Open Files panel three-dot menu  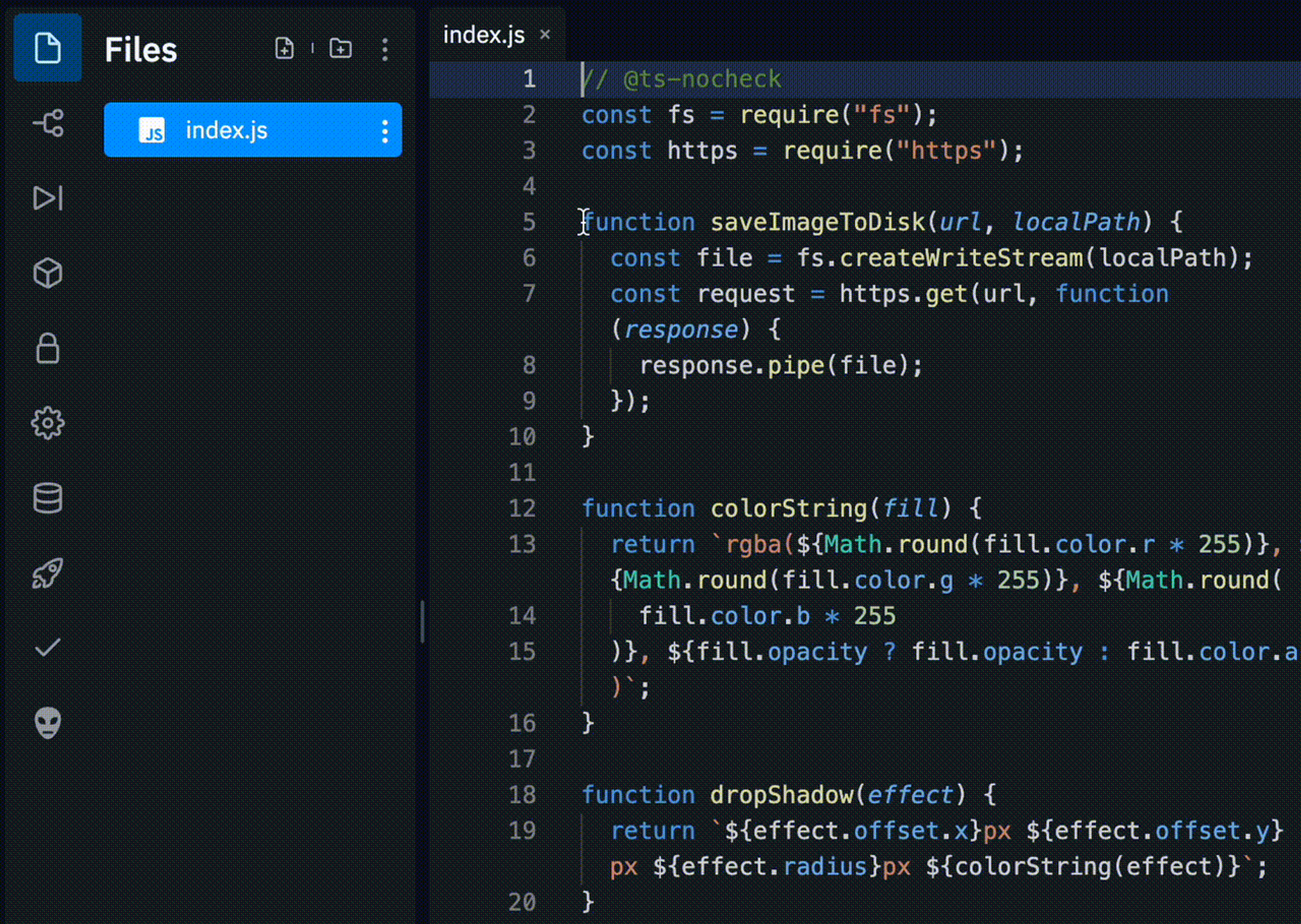385,49
